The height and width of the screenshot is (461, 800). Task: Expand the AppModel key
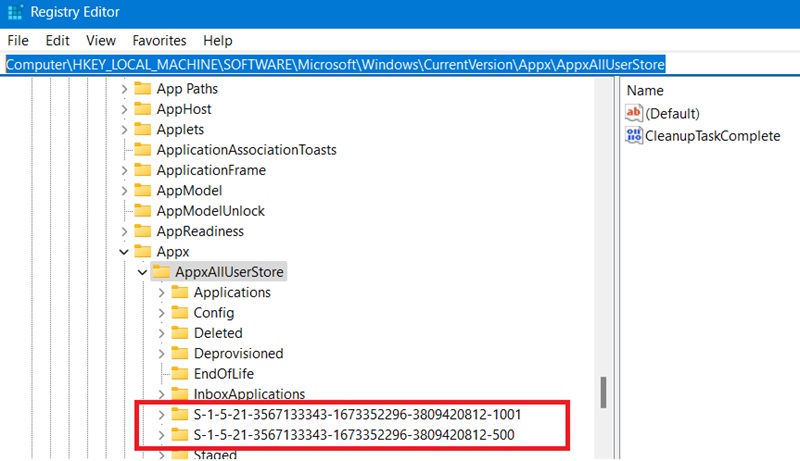(x=124, y=191)
